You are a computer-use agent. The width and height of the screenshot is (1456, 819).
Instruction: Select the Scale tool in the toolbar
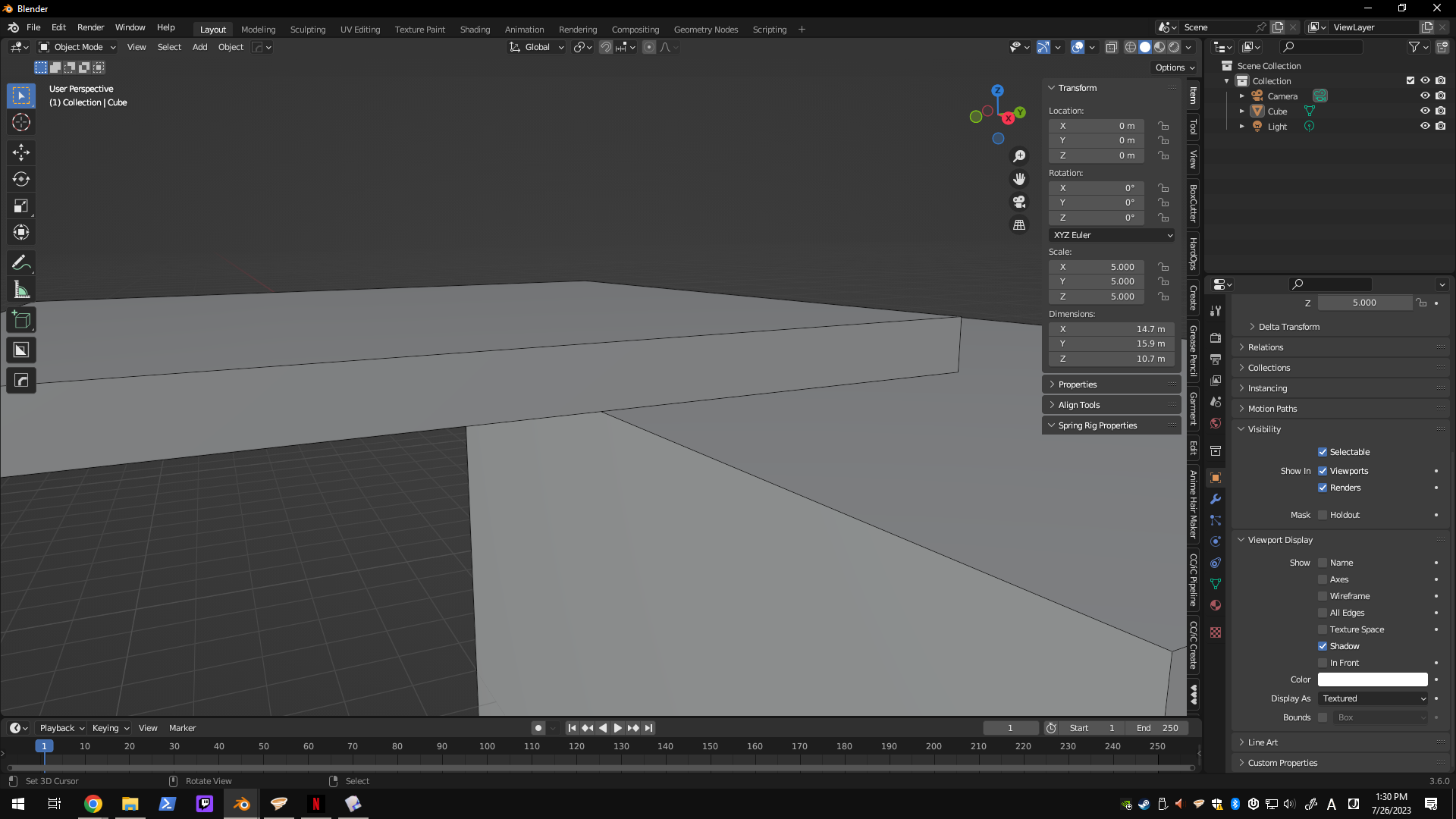click(21, 206)
